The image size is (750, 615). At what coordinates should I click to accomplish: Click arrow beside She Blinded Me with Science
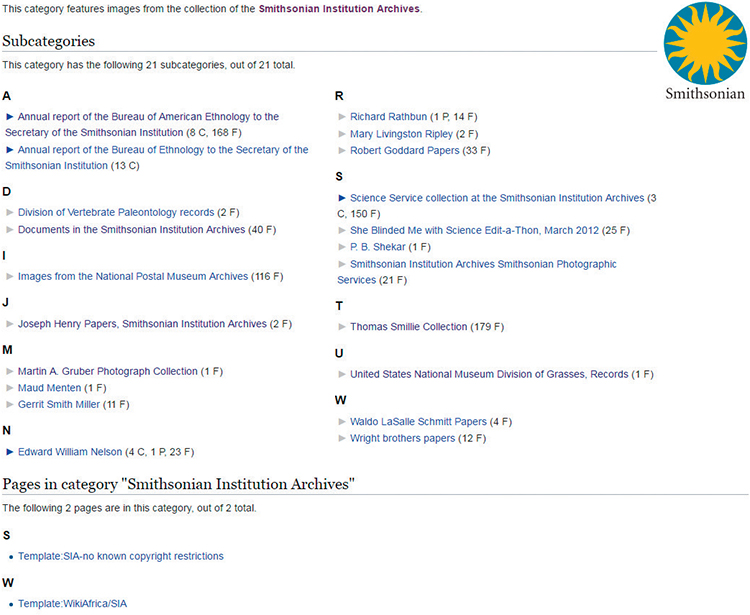[x=342, y=231]
